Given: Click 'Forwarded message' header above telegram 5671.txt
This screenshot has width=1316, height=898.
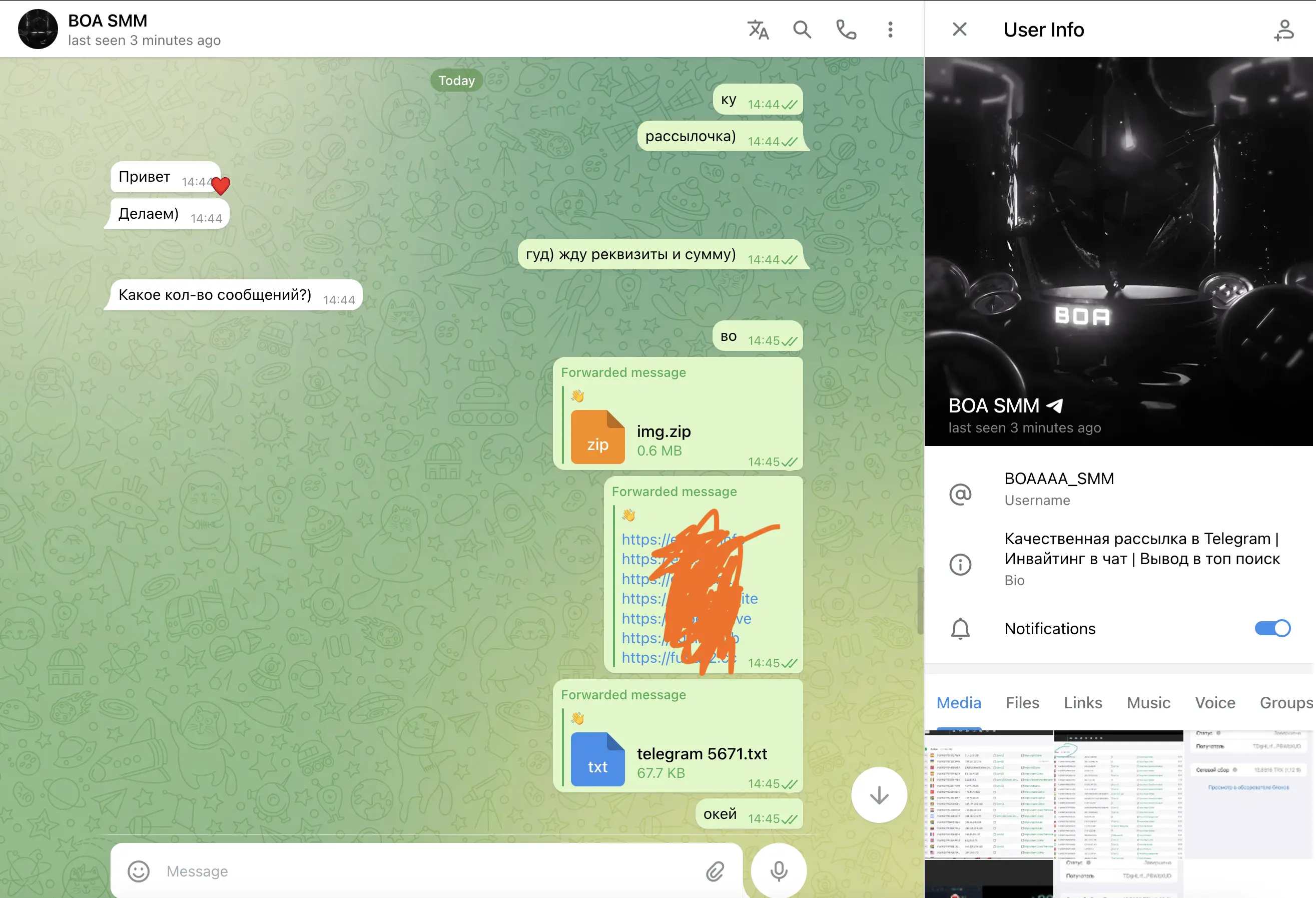Looking at the screenshot, I should [x=623, y=695].
